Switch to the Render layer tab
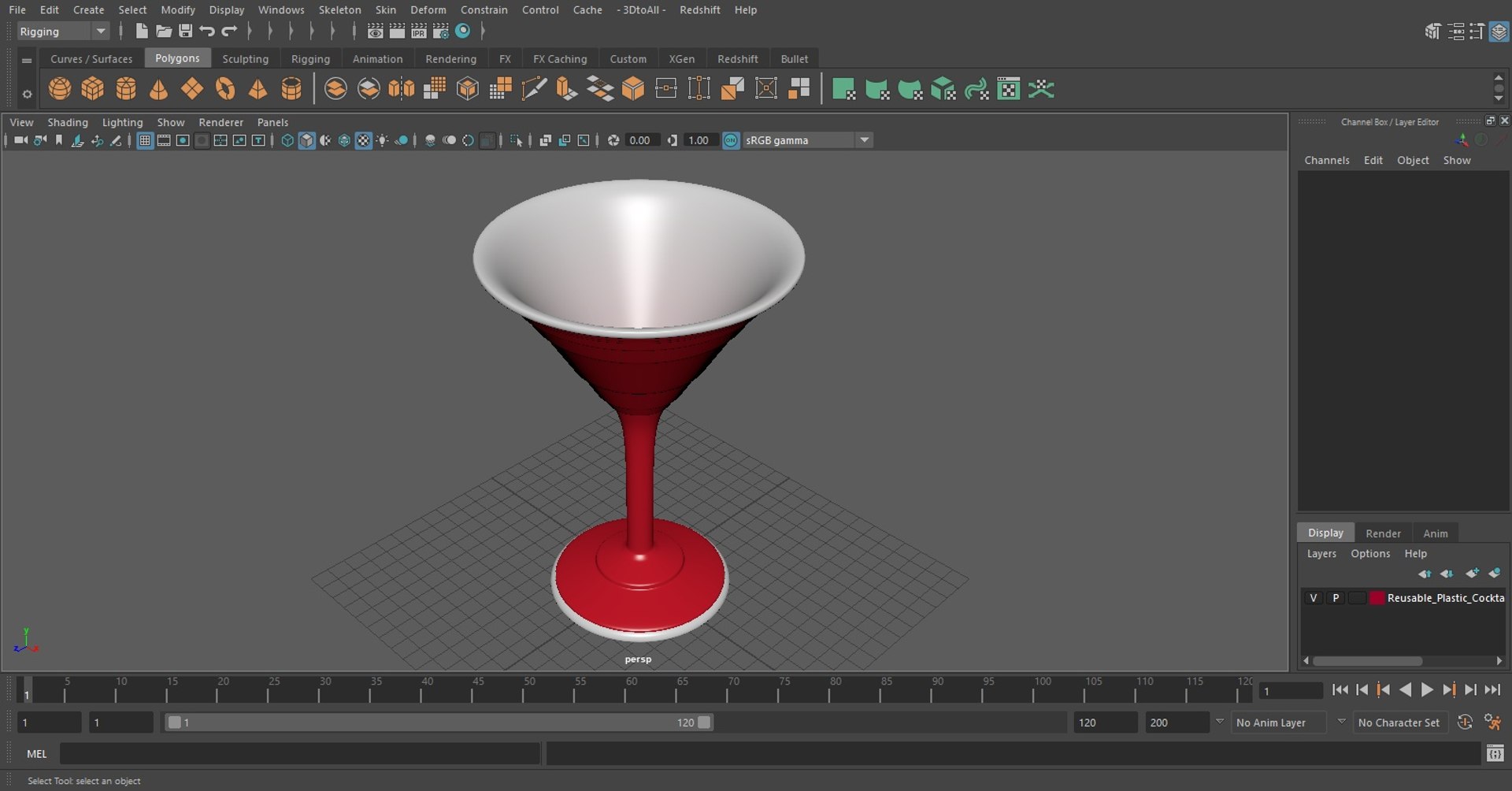1512x791 pixels. coord(1383,533)
